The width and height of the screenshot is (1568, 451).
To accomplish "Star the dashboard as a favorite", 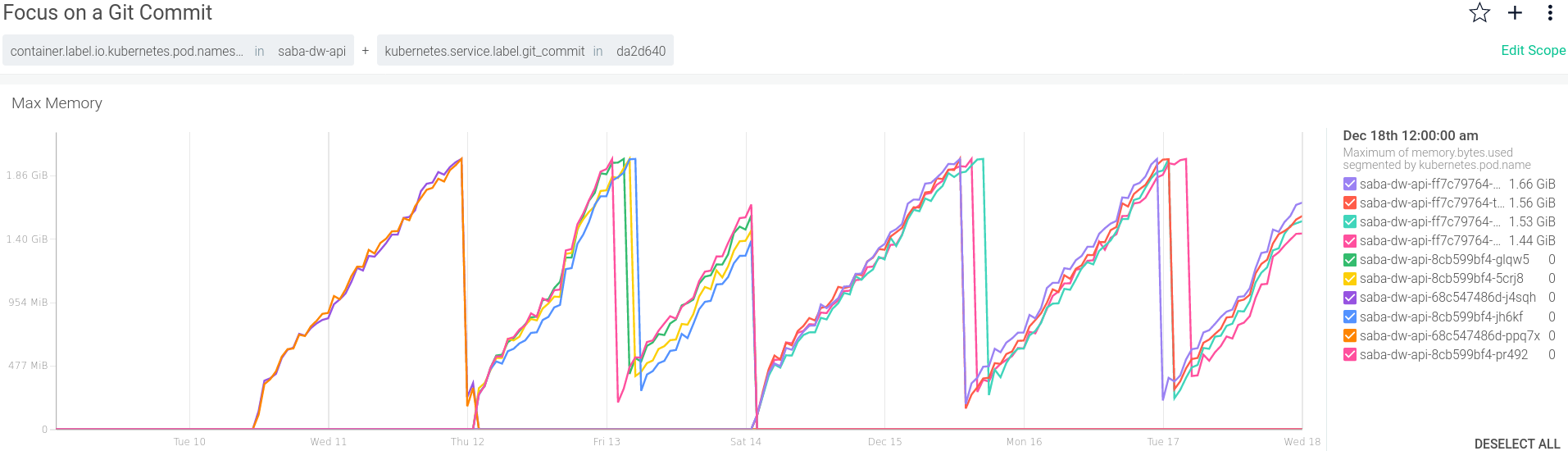I will 1479,13.
